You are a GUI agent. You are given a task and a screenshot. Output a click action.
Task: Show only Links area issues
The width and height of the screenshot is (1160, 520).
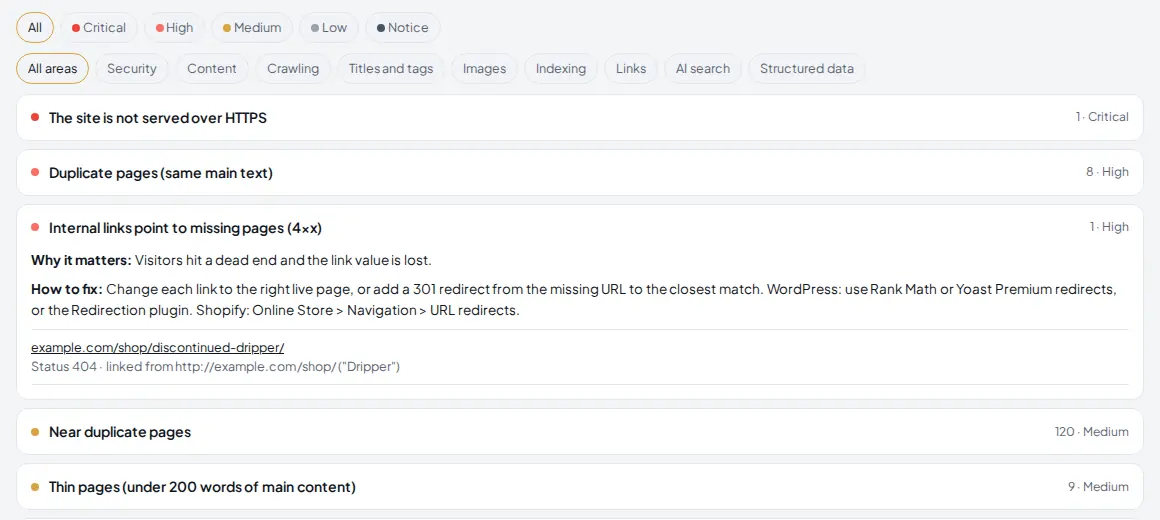pyautogui.click(x=630, y=69)
